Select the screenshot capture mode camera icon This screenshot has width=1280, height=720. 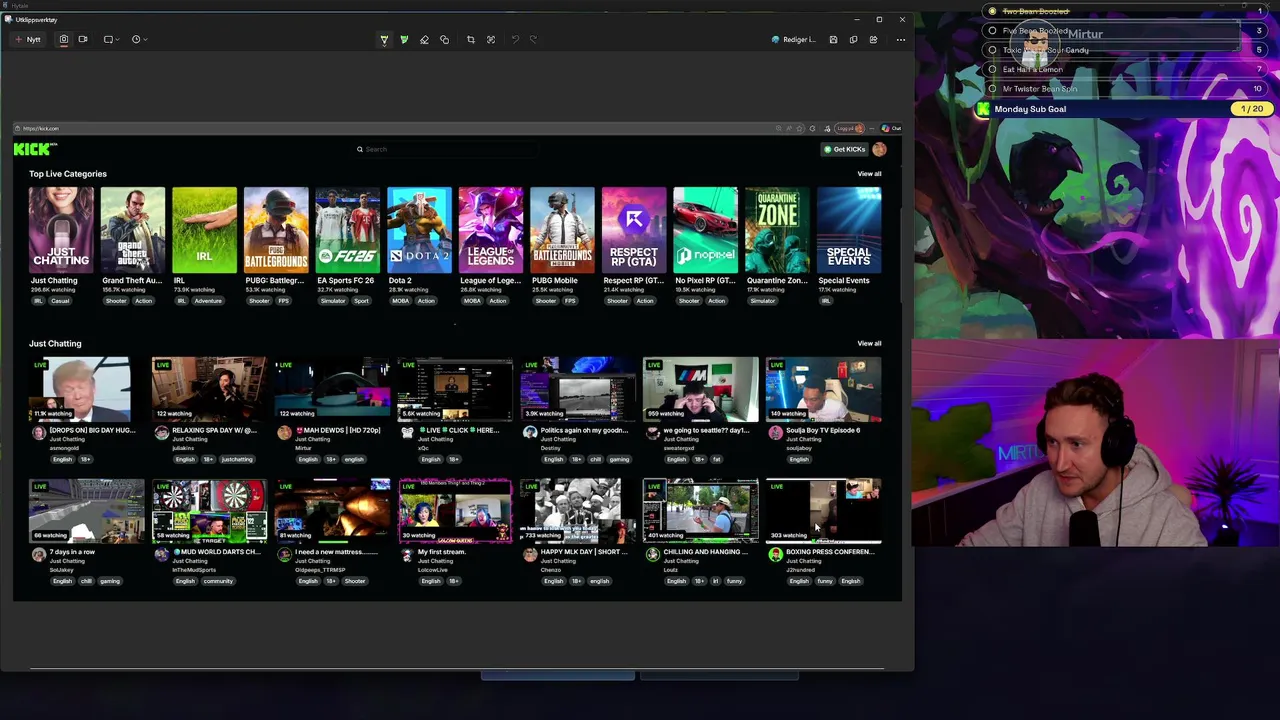(63, 39)
